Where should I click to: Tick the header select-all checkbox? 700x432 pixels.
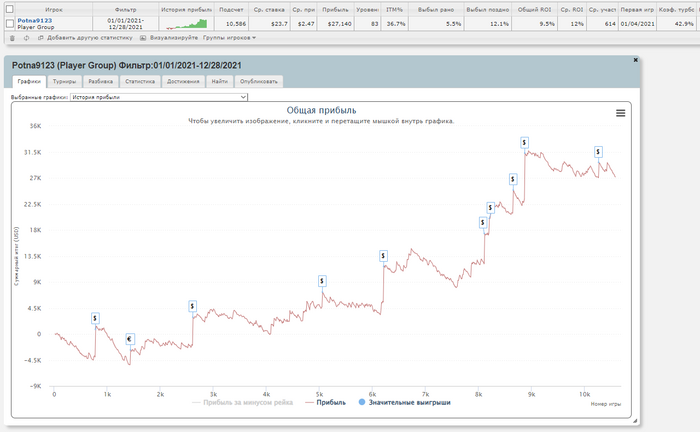click(x=9, y=9)
